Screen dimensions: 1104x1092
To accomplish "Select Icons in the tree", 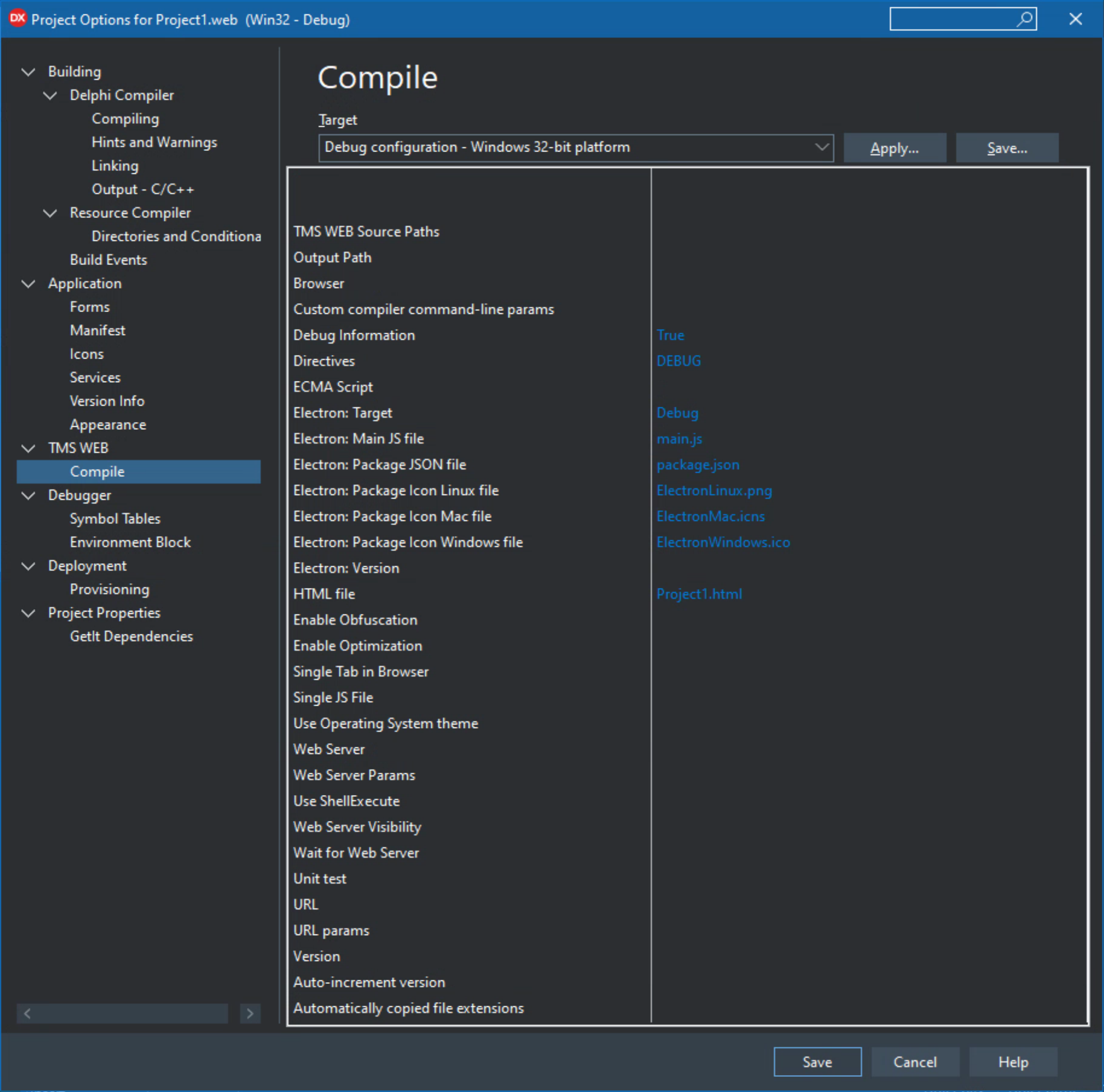I will pyautogui.click(x=86, y=354).
